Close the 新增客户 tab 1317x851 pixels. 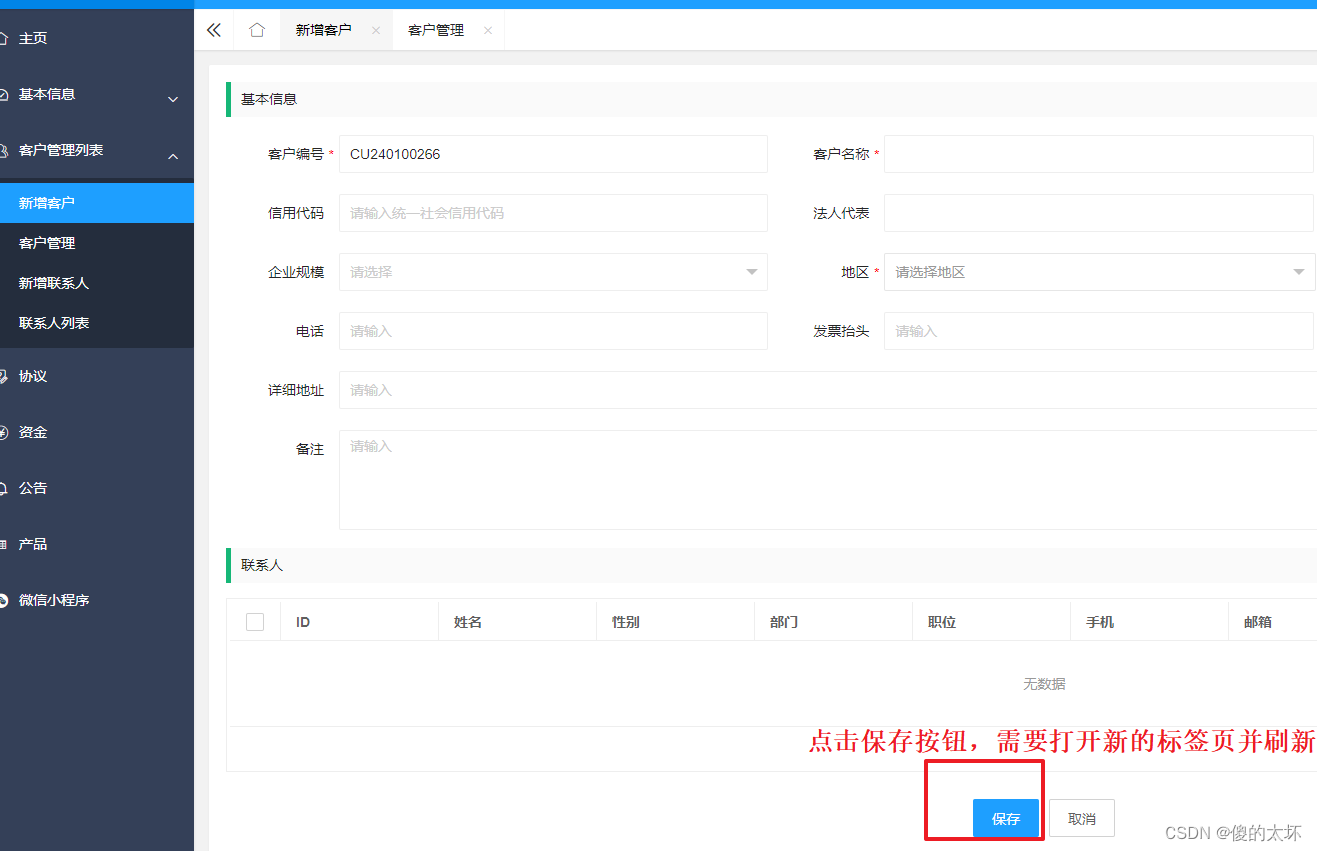click(376, 31)
